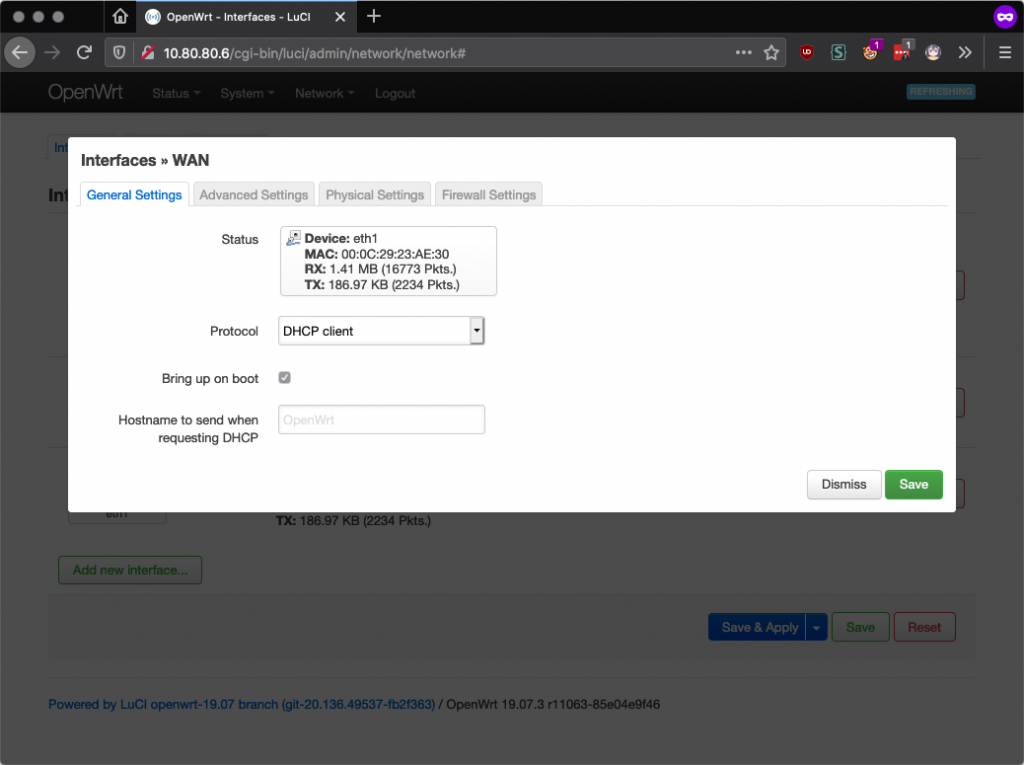Image resolution: width=1024 pixels, height=765 pixels.
Task: Open the Protocol DHCP client dropdown
Action: (x=381, y=331)
